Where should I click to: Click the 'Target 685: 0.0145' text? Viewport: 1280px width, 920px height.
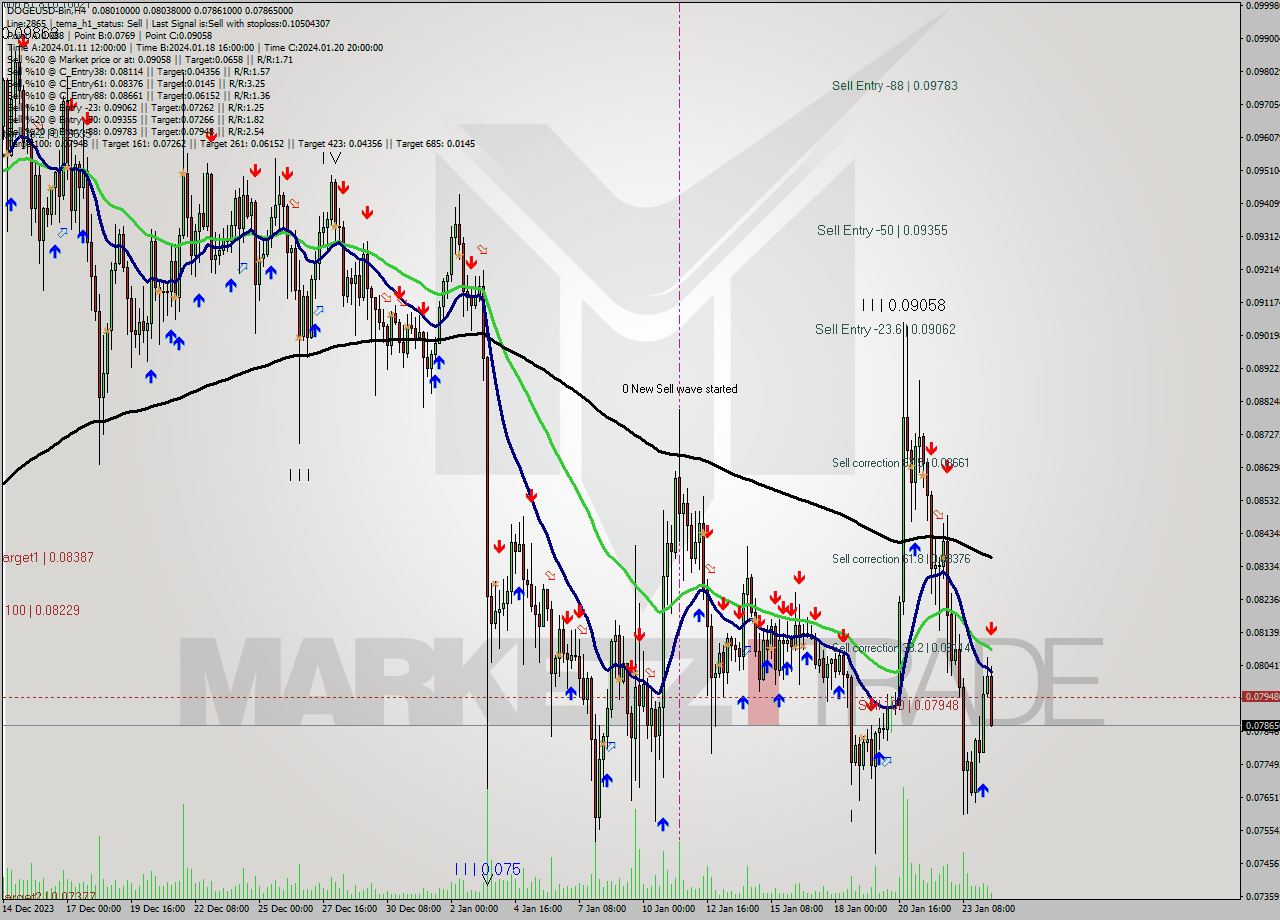pos(435,143)
